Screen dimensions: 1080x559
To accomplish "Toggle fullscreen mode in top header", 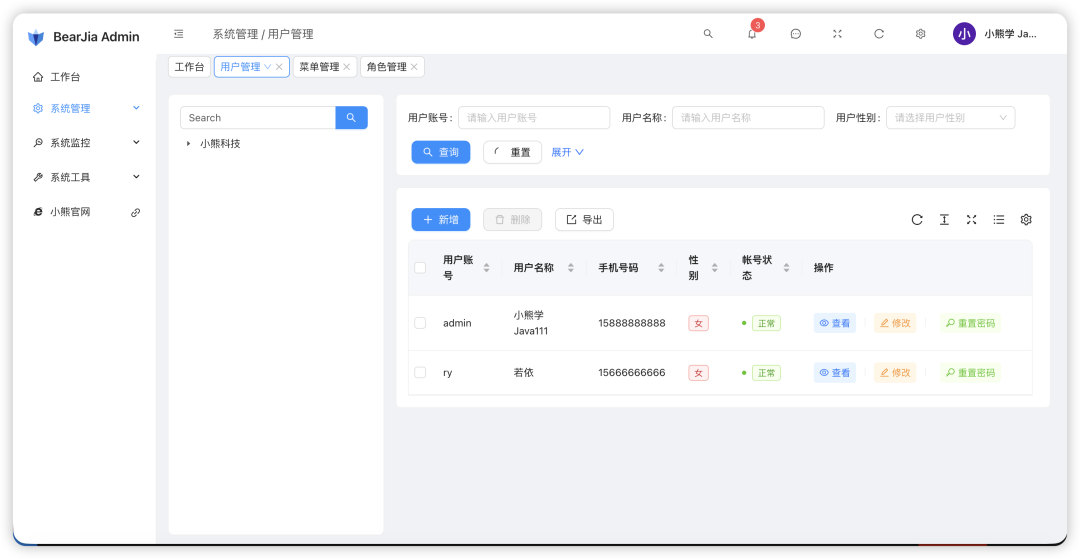I will 837,34.
